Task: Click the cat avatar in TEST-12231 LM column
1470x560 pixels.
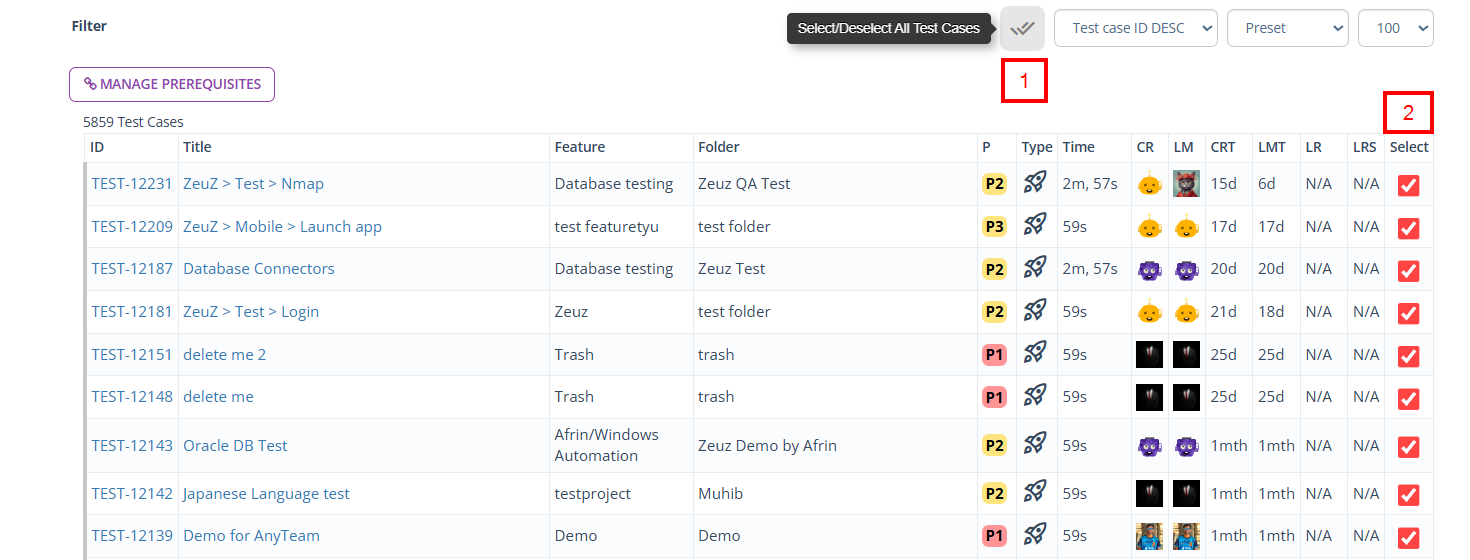Action: pos(1186,184)
